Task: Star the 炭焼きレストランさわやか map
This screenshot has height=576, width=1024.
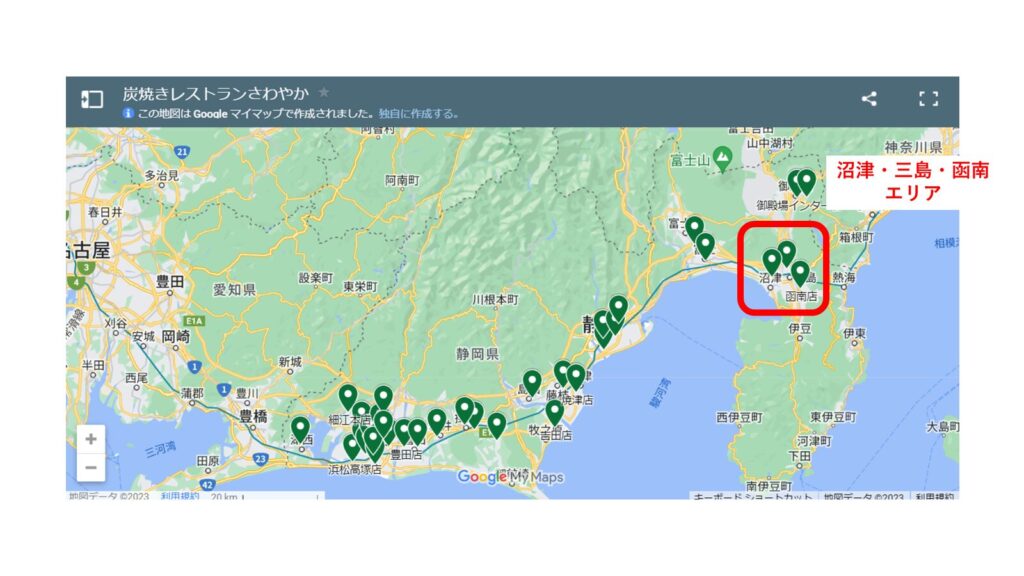Action: click(324, 93)
